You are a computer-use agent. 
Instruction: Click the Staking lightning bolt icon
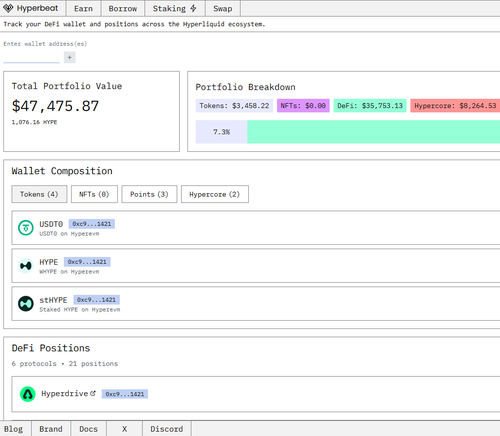pyautogui.click(x=193, y=8)
